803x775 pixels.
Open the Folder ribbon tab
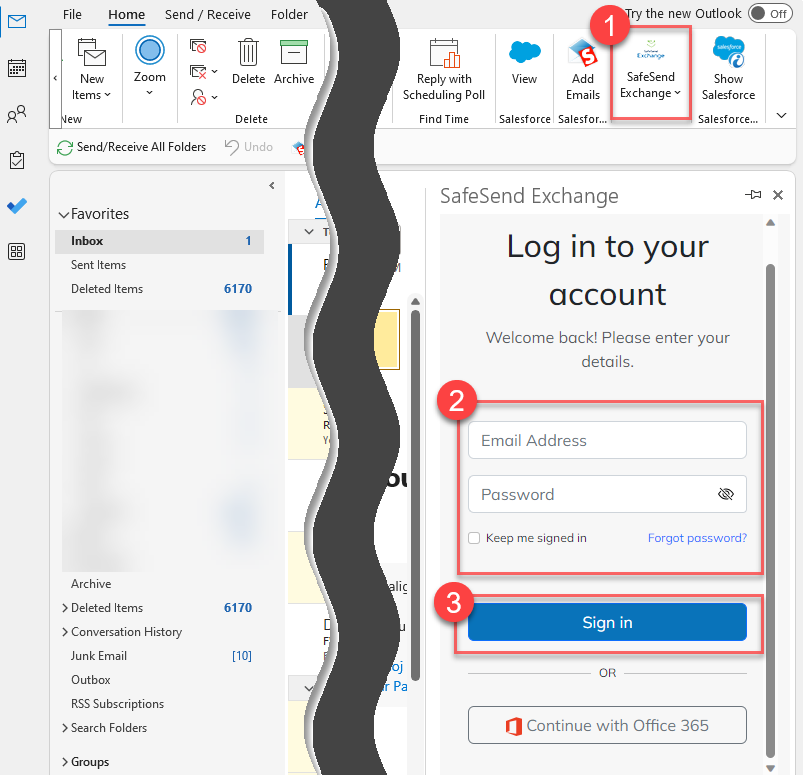289,14
